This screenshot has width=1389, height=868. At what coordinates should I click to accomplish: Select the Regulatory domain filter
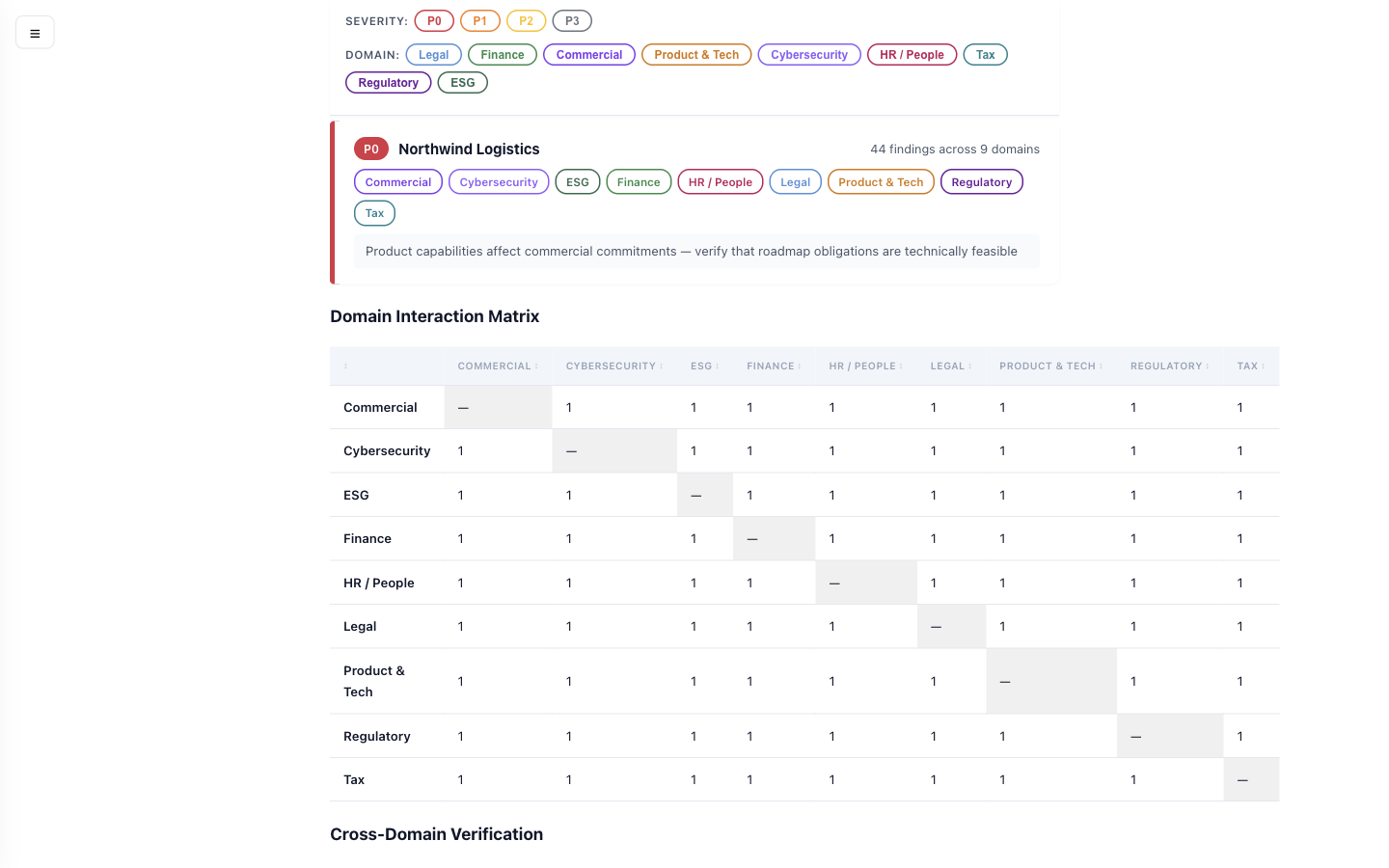(389, 83)
